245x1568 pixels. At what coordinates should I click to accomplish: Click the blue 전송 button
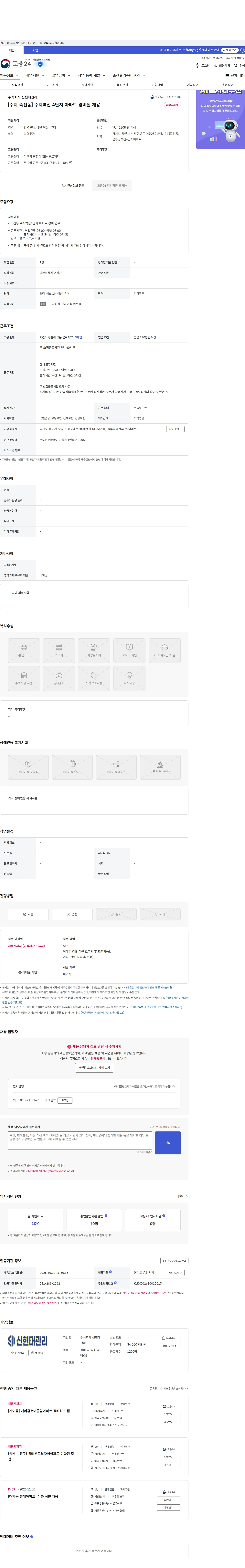168,1142
